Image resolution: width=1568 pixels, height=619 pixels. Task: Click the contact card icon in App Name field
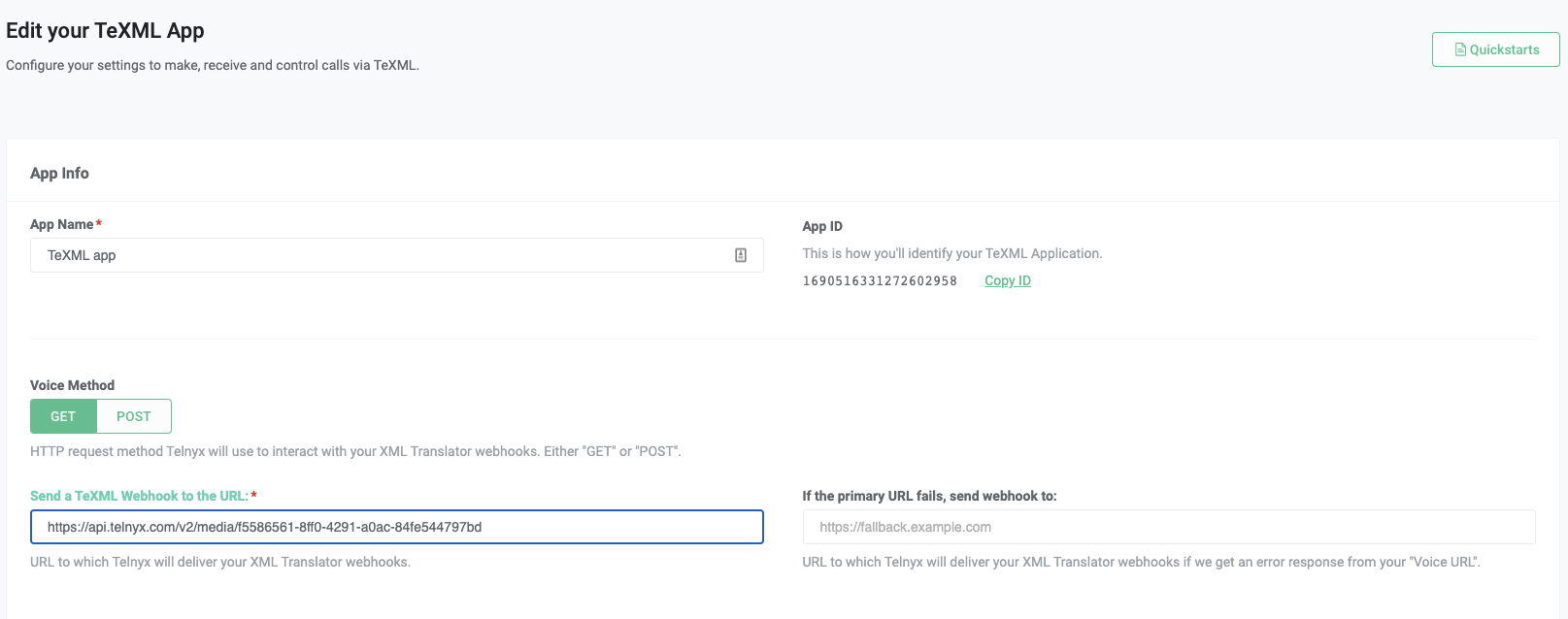coord(741,255)
